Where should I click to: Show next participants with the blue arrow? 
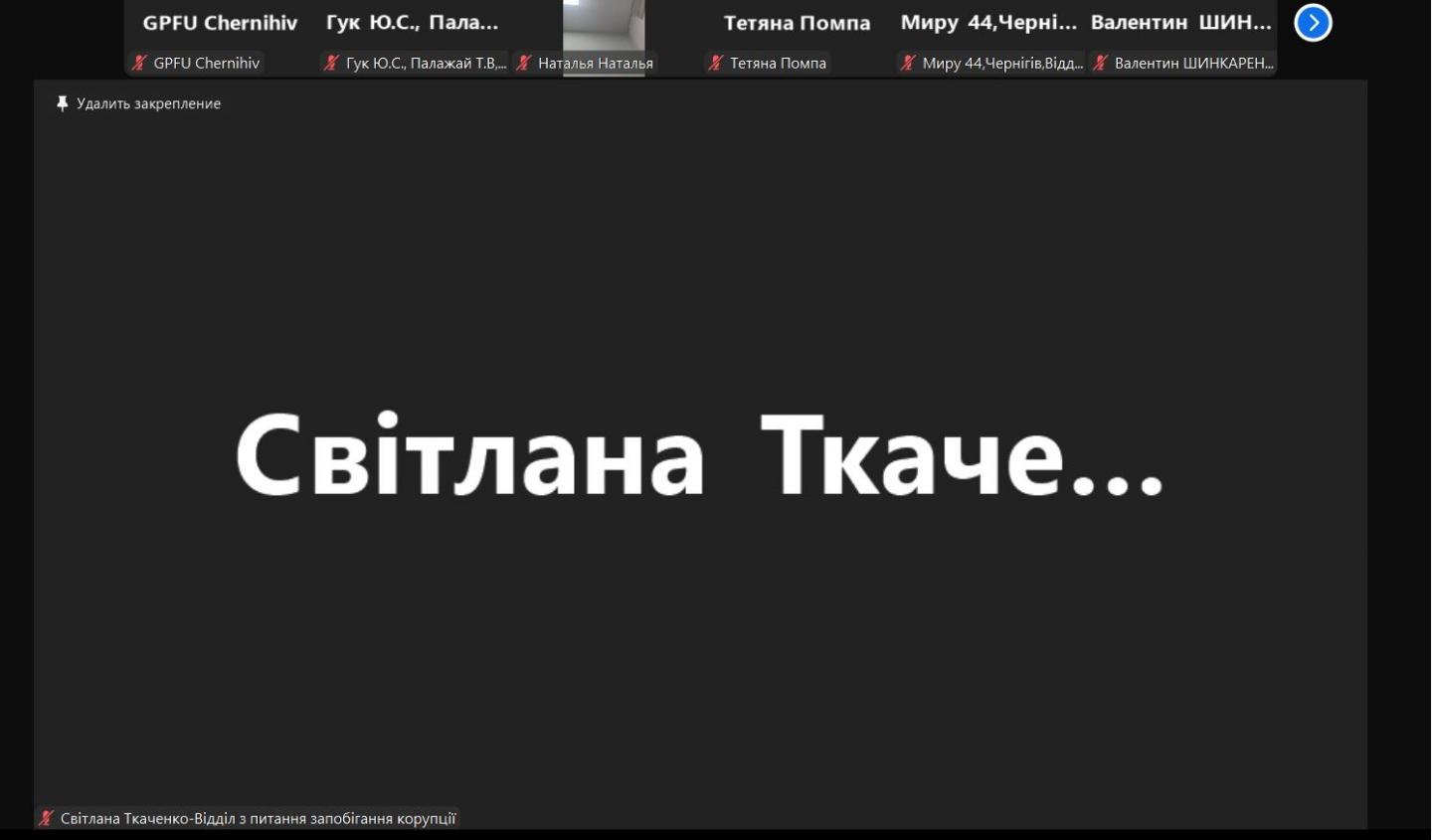(x=1313, y=23)
